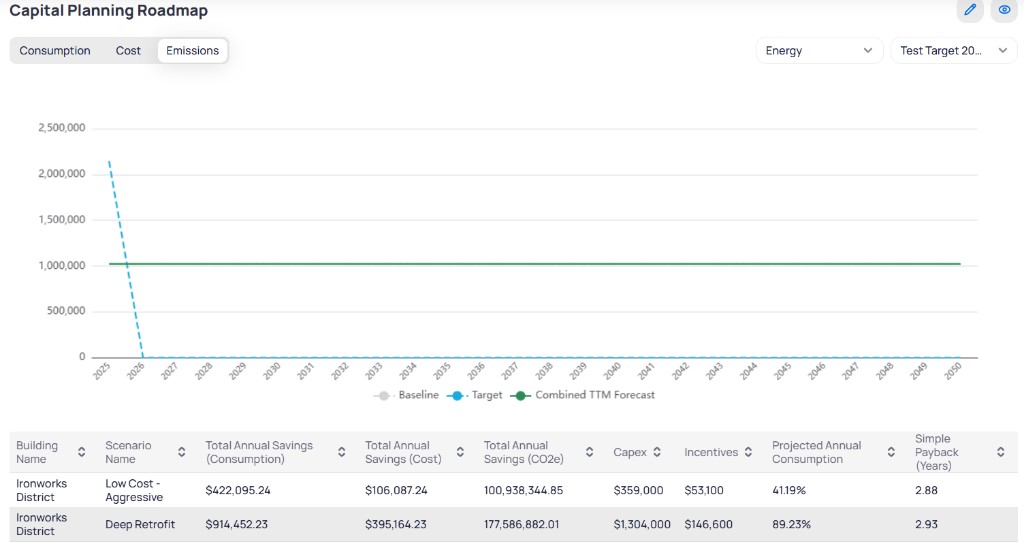Sort by Total Annual Savings (Cost) arrows

click(460, 452)
